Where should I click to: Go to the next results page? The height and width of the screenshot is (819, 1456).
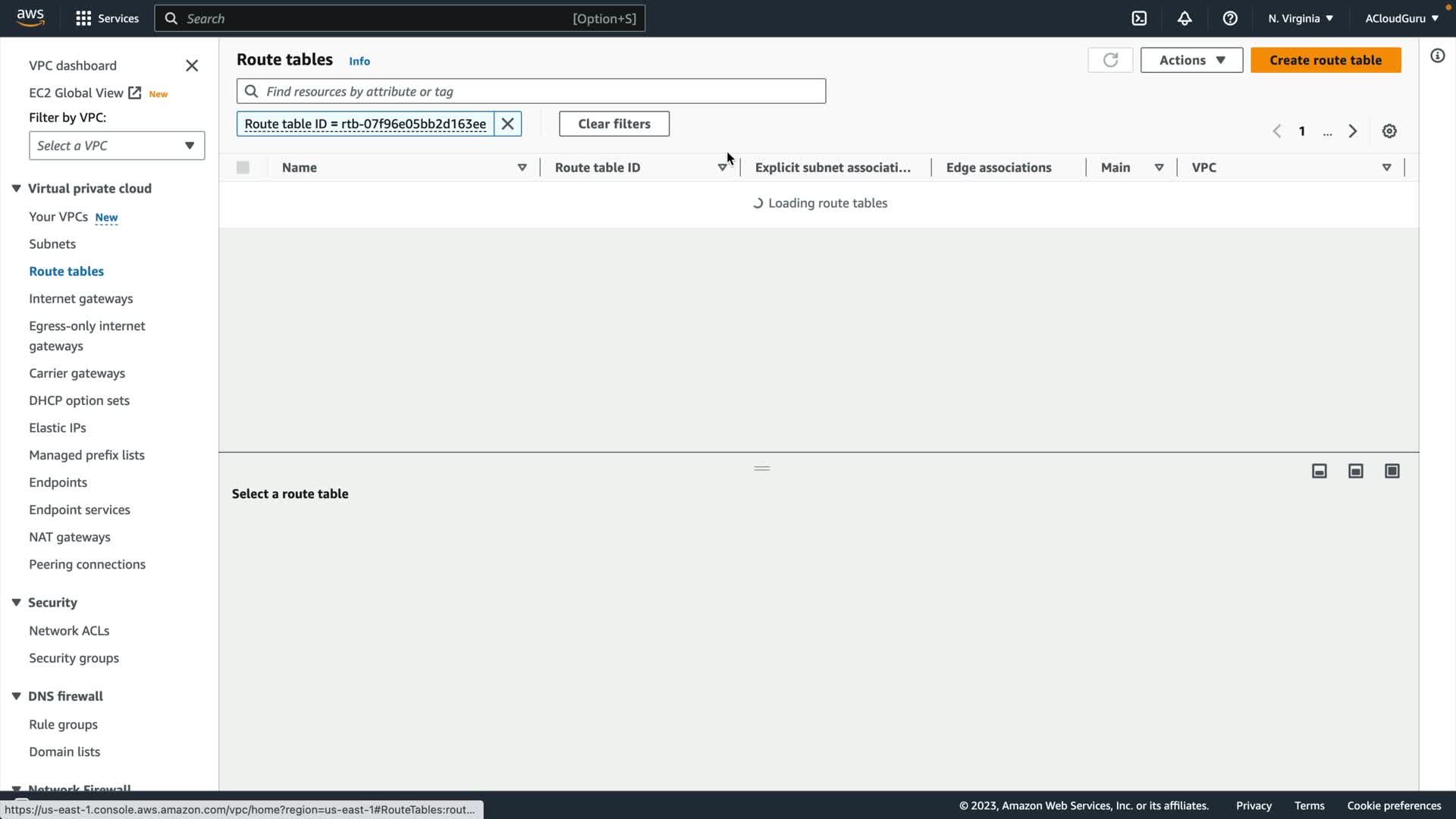(x=1353, y=131)
